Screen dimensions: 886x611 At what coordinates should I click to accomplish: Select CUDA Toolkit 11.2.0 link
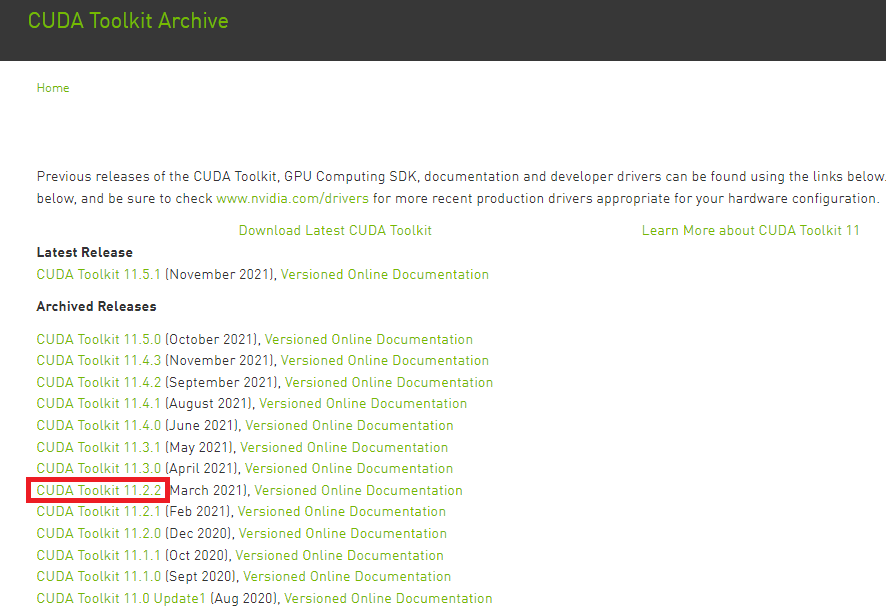click(x=98, y=534)
